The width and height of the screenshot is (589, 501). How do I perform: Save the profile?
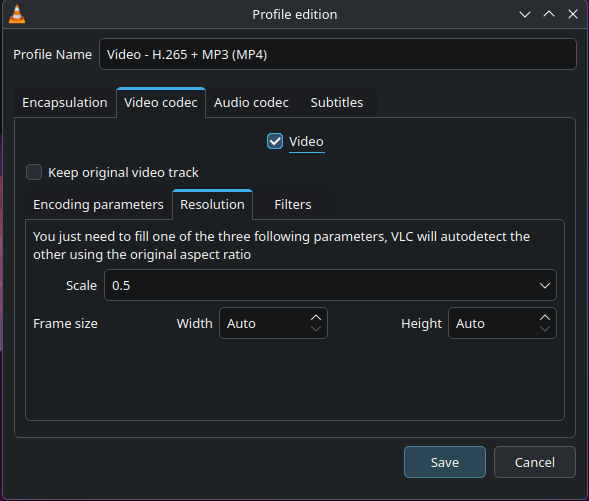pos(445,462)
